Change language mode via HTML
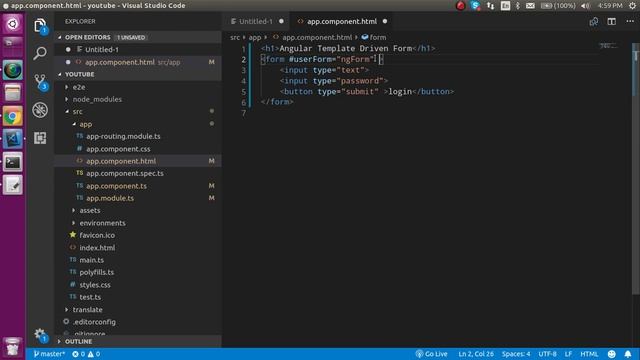This screenshot has height=360, width=640. [589, 354]
